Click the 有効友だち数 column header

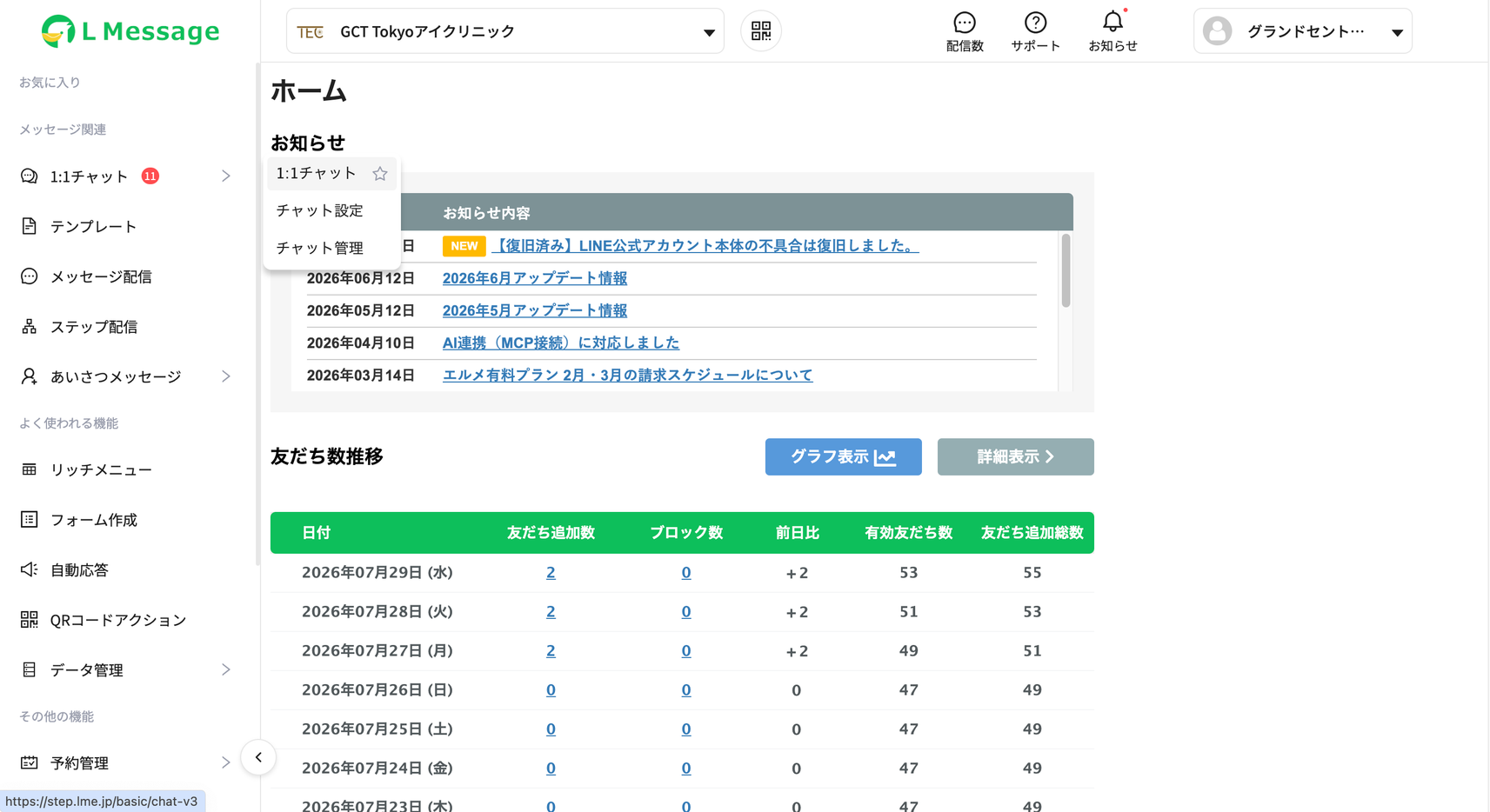908,533
